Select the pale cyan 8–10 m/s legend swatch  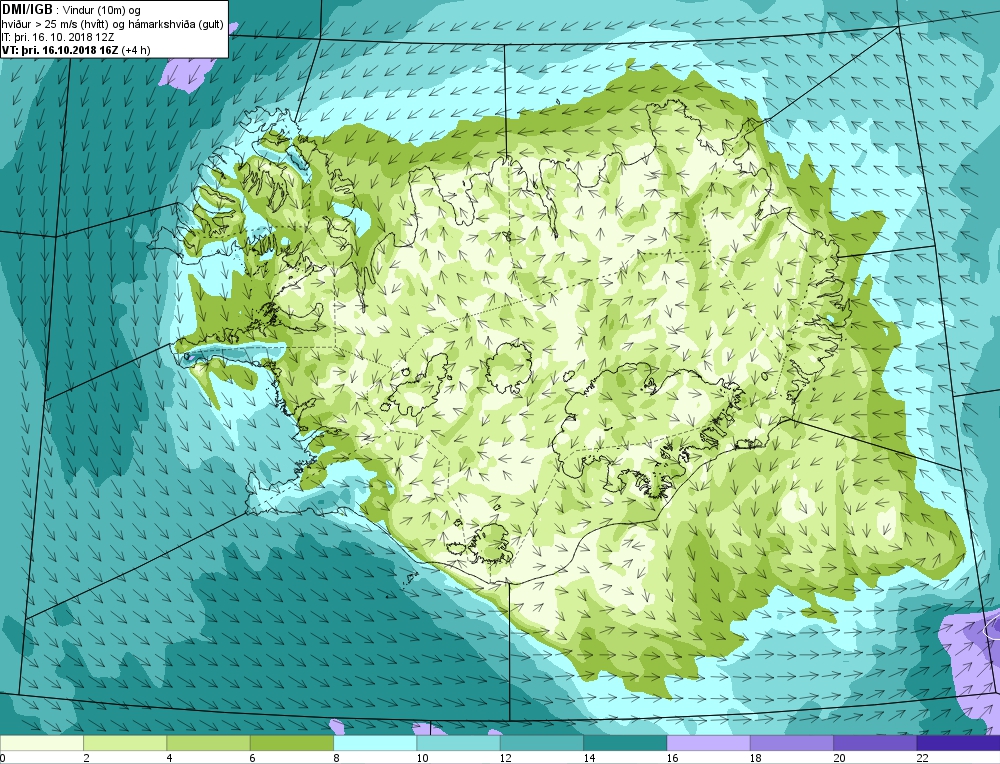(375, 743)
